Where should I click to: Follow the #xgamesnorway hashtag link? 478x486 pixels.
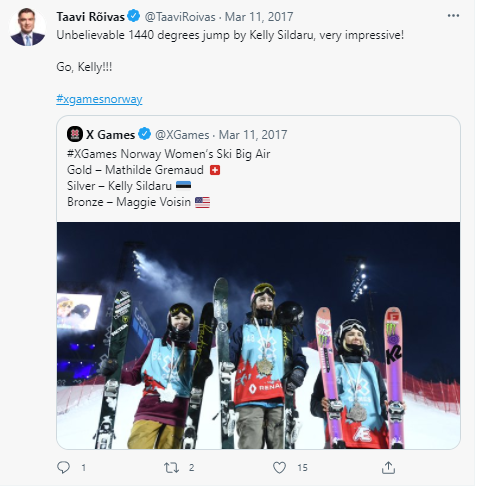click(x=99, y=99)
